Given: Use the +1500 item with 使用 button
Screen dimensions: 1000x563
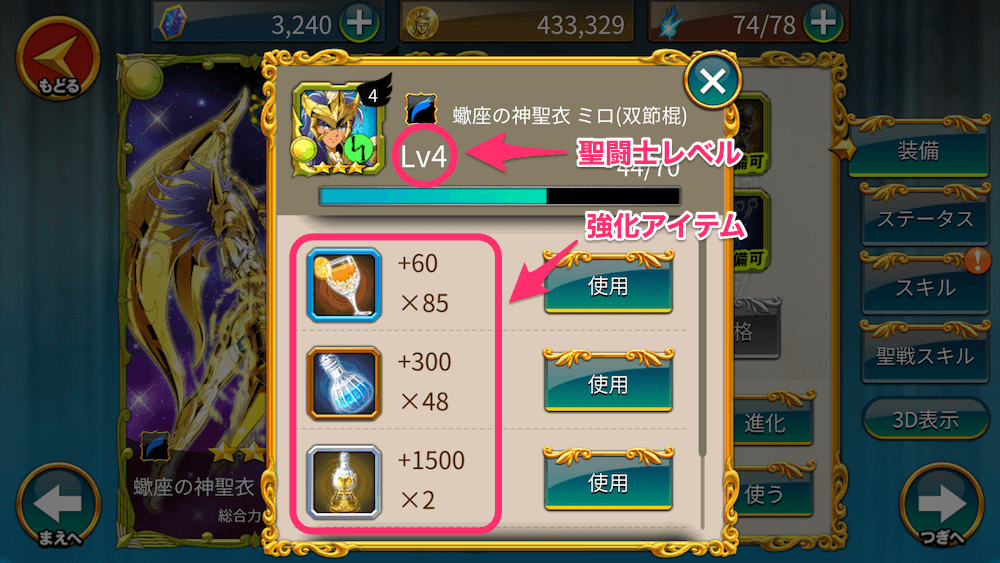Looking at the screenshot, I should (608, 481).
